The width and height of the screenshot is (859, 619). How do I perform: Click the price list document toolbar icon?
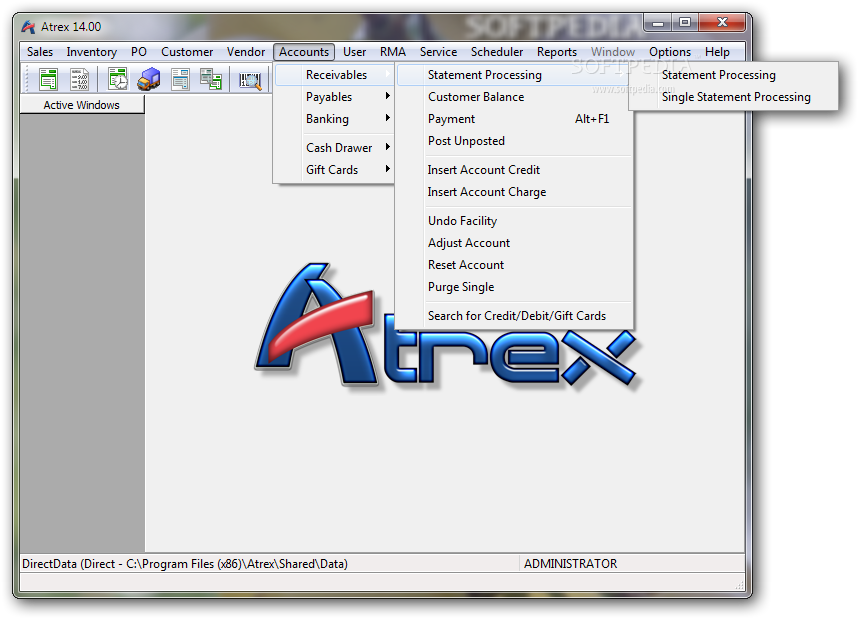(x=79, y=79)
